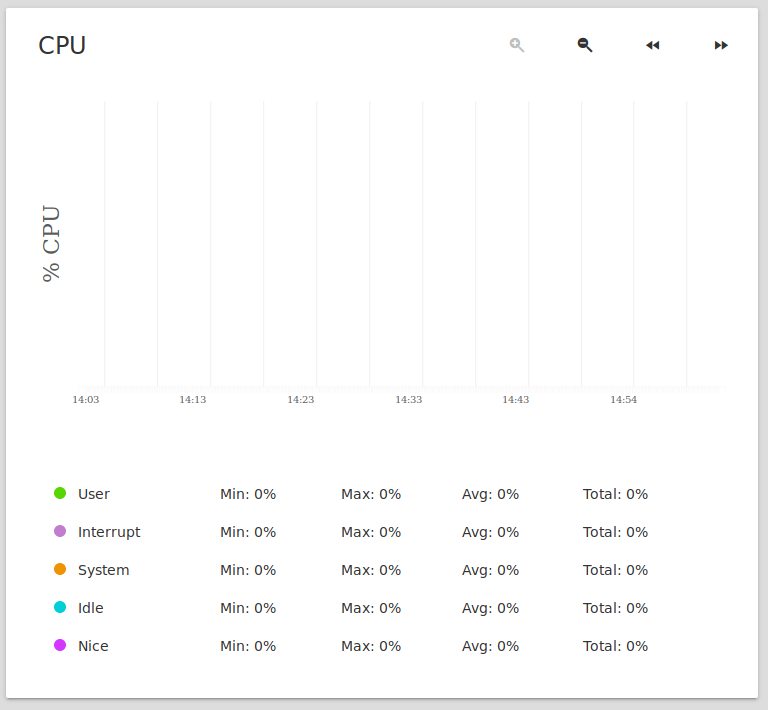The image size is (768, 710).
Task: Click the 14:33 time axis label
Action: click(x=408, y=400)
